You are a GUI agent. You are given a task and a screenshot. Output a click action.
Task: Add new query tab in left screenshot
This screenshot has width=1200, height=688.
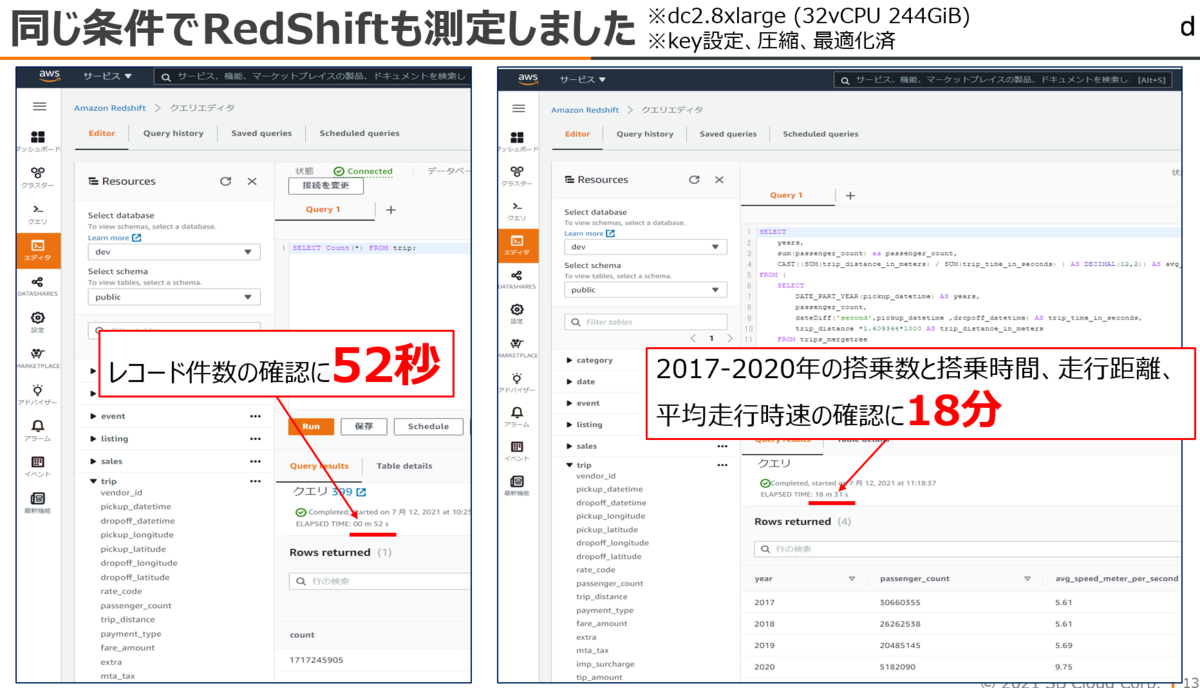[391, 210]
